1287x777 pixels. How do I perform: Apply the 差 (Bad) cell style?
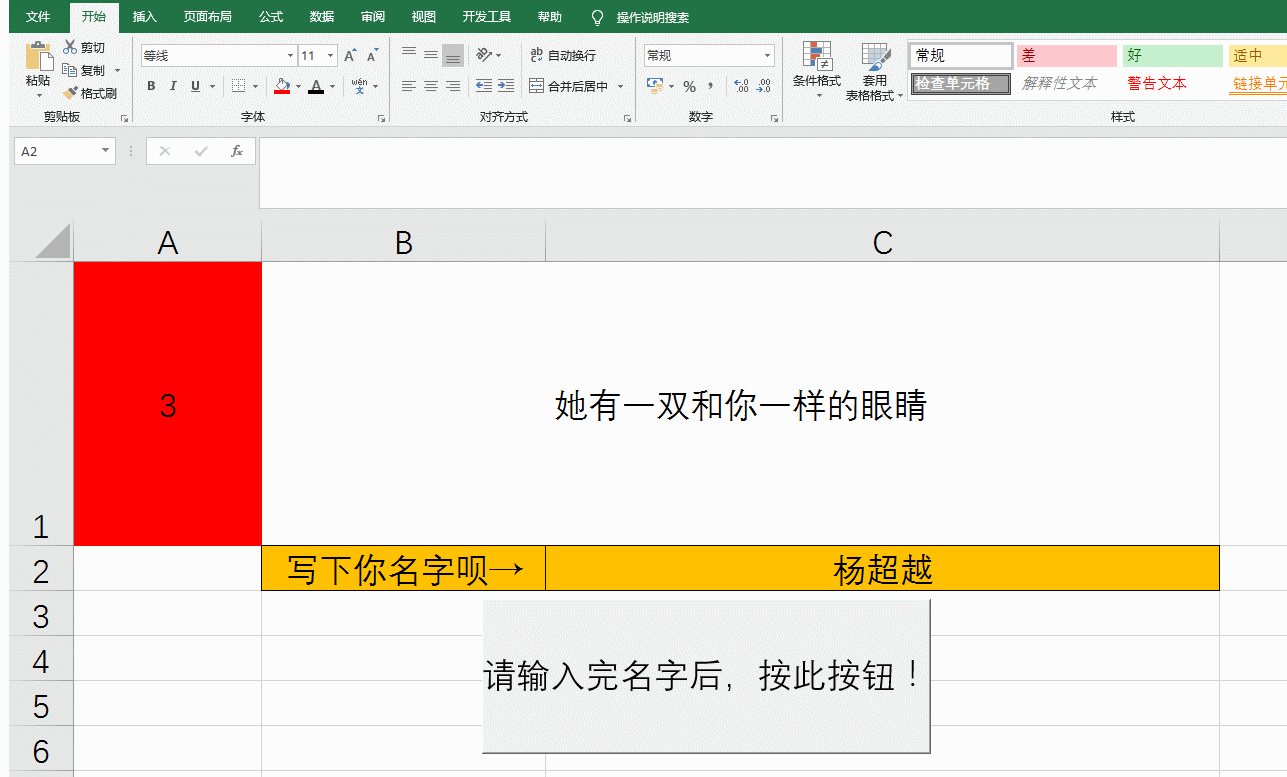pyautogui.click(x=1066, y=56)
